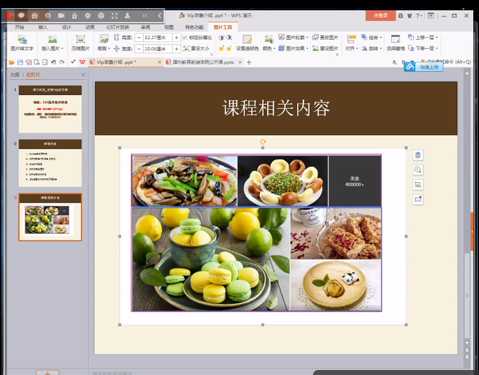
Task: Click the decrease brightness sun icon
Action: (229, 49)
